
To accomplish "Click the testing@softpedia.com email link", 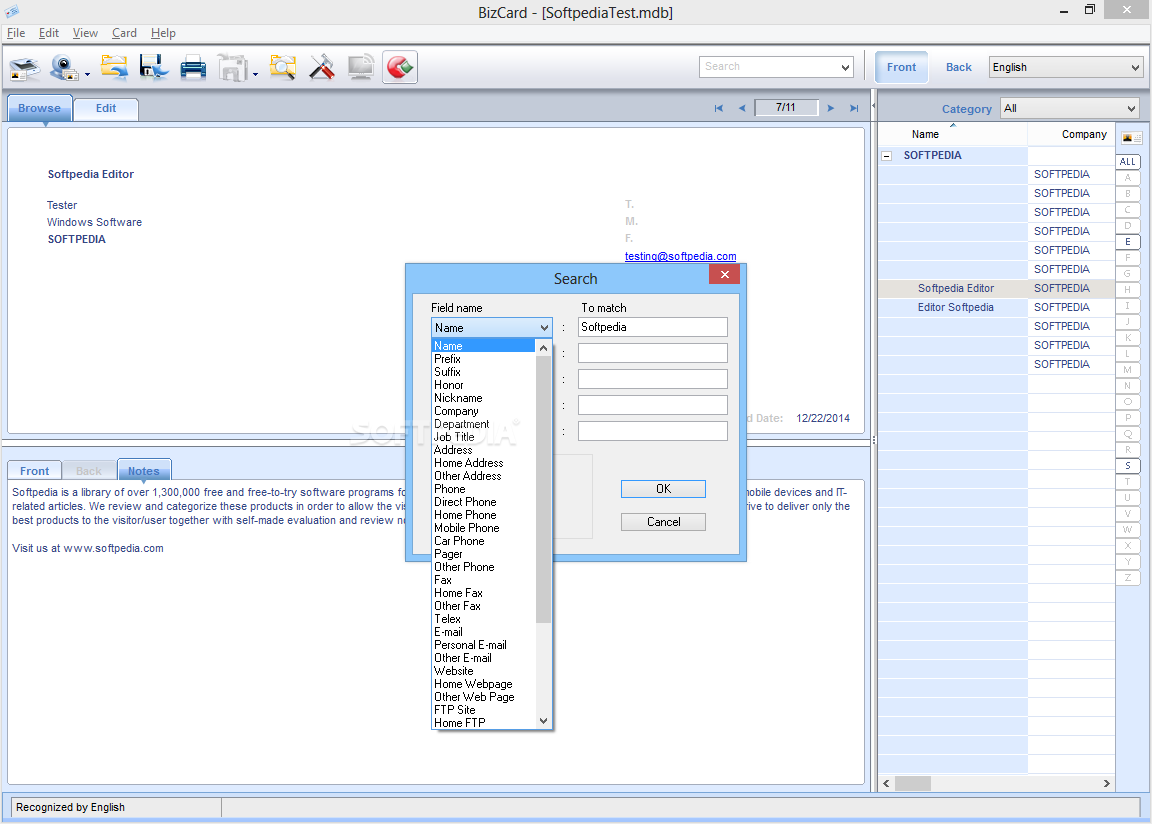I will click(x=680, y=256).
